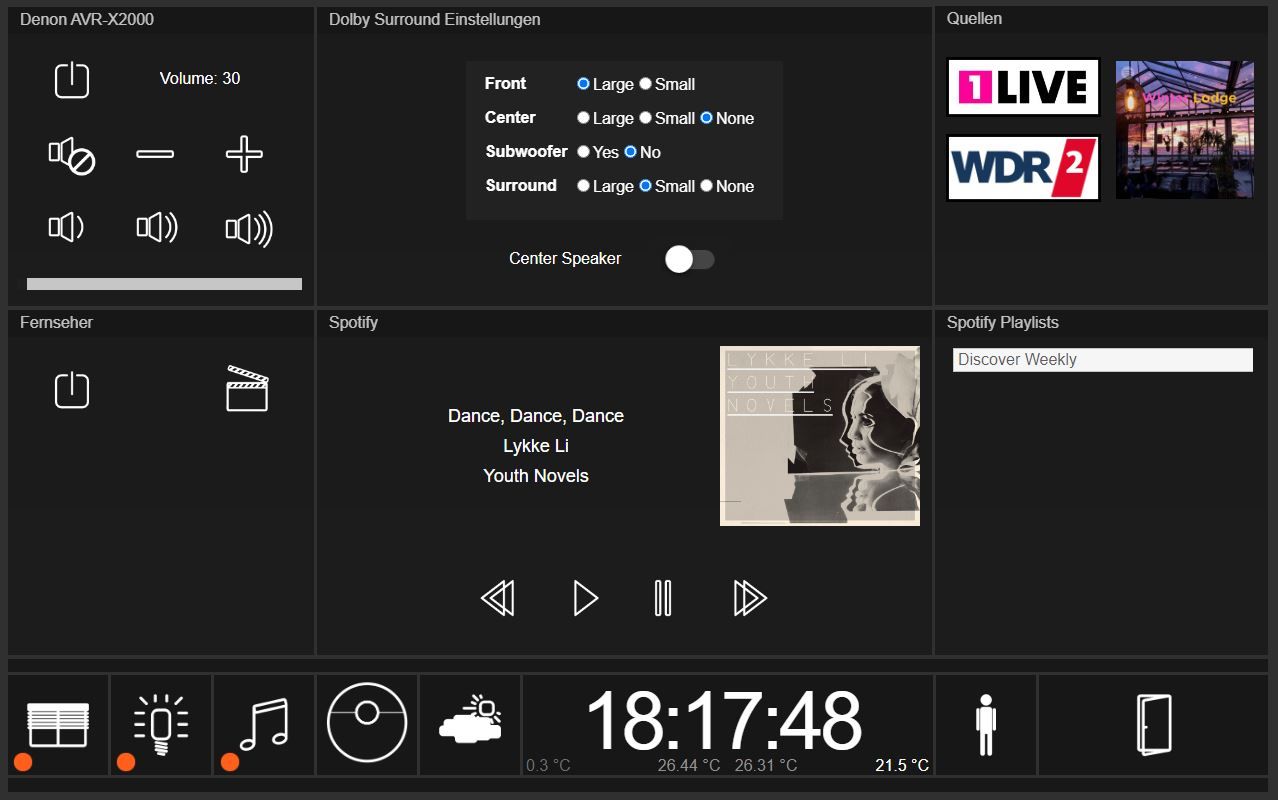
Task: Open the robot vacuum disc icon
Action: [x=367, y=722]
